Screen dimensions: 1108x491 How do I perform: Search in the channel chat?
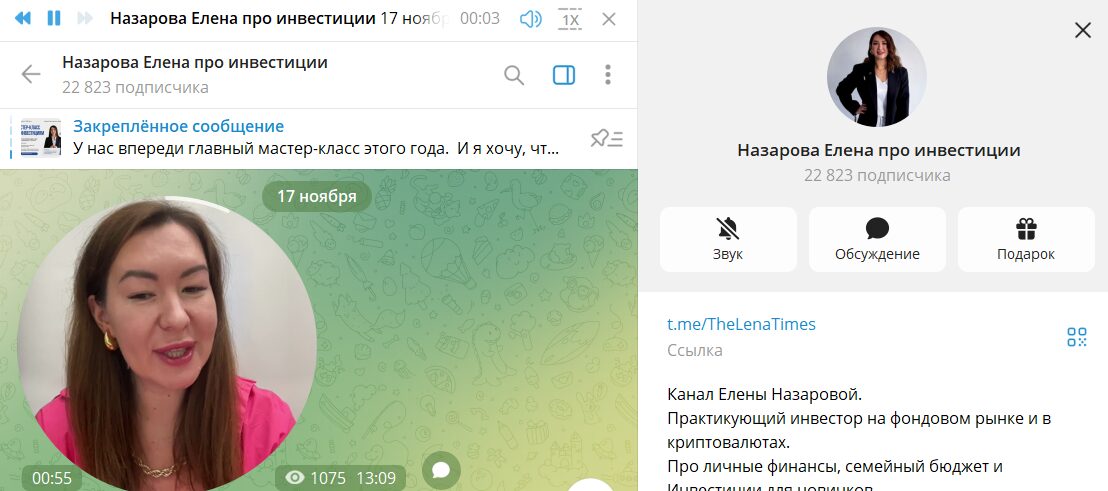(x=514, y=75)
